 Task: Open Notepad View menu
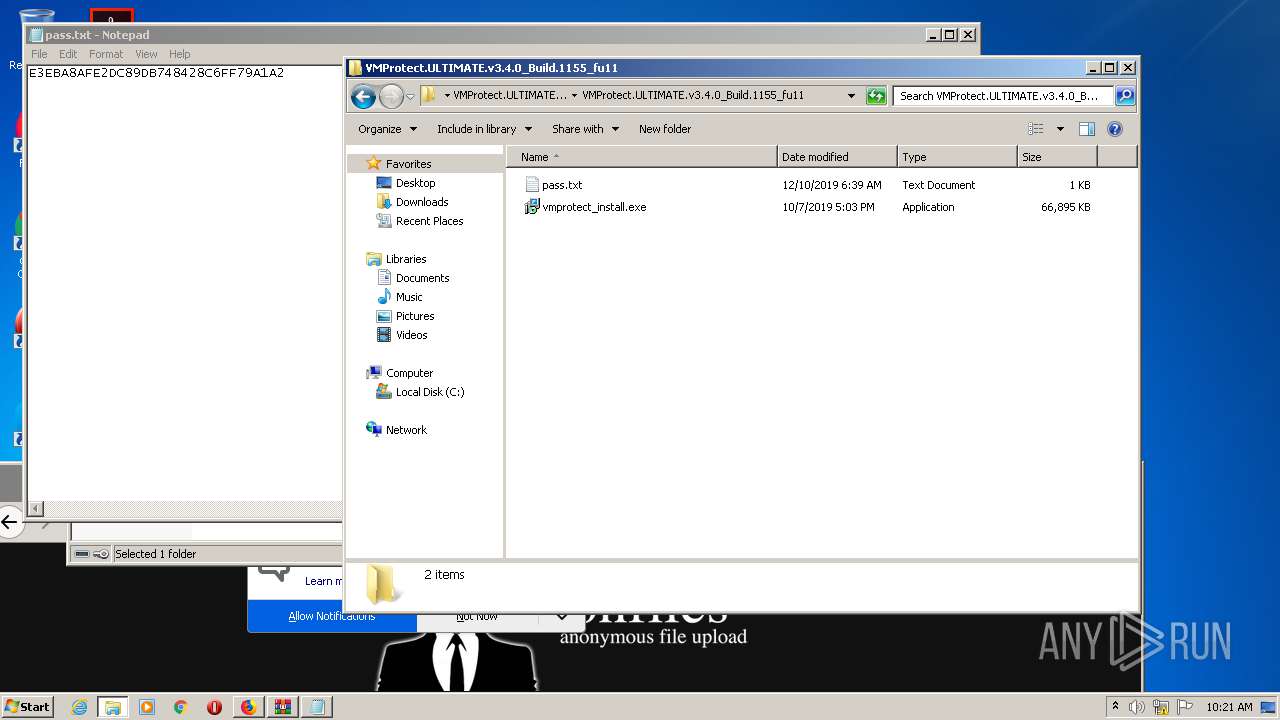tap(146, 54)
